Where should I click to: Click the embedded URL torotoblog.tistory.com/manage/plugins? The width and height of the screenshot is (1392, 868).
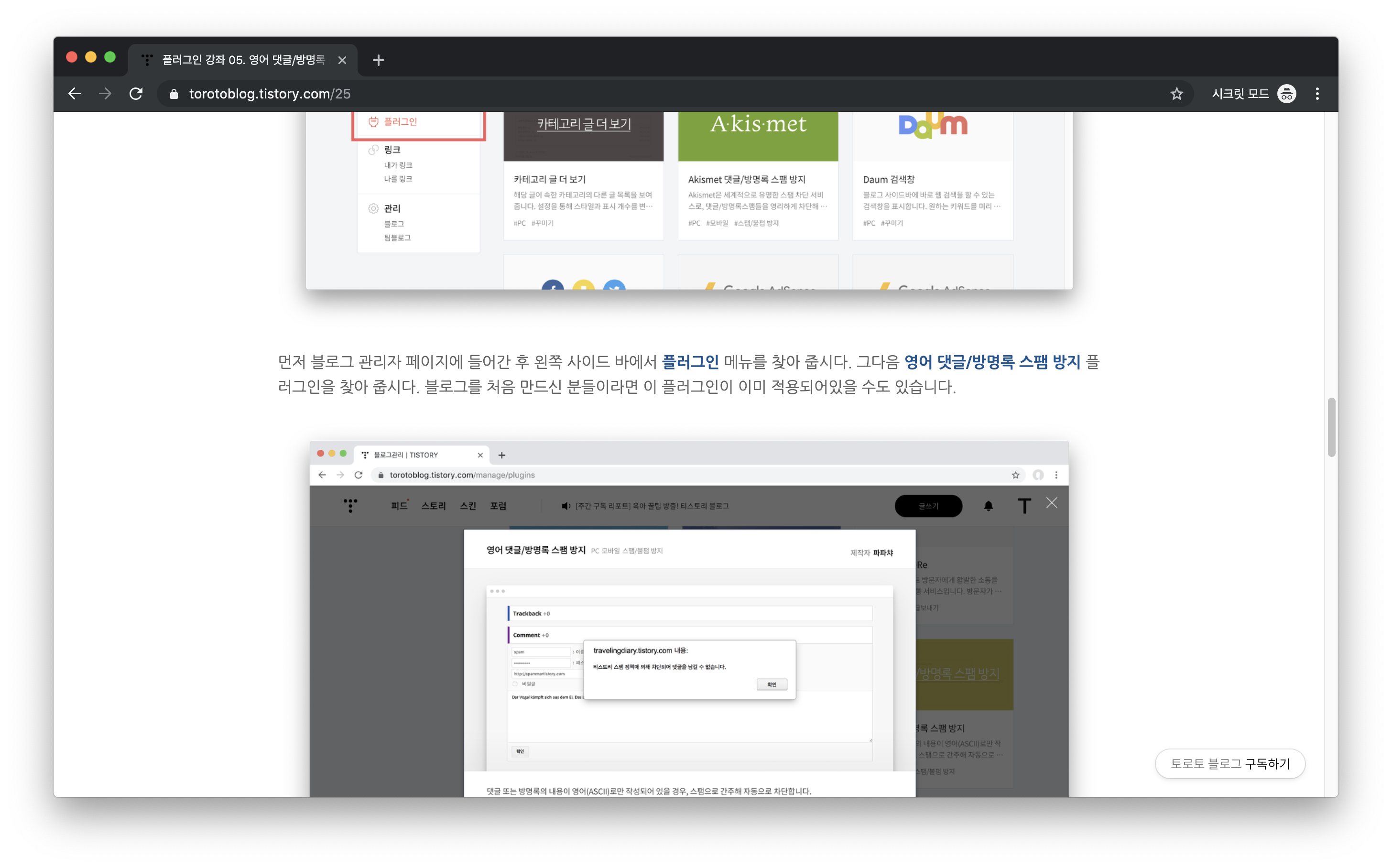tap(462, 475)
